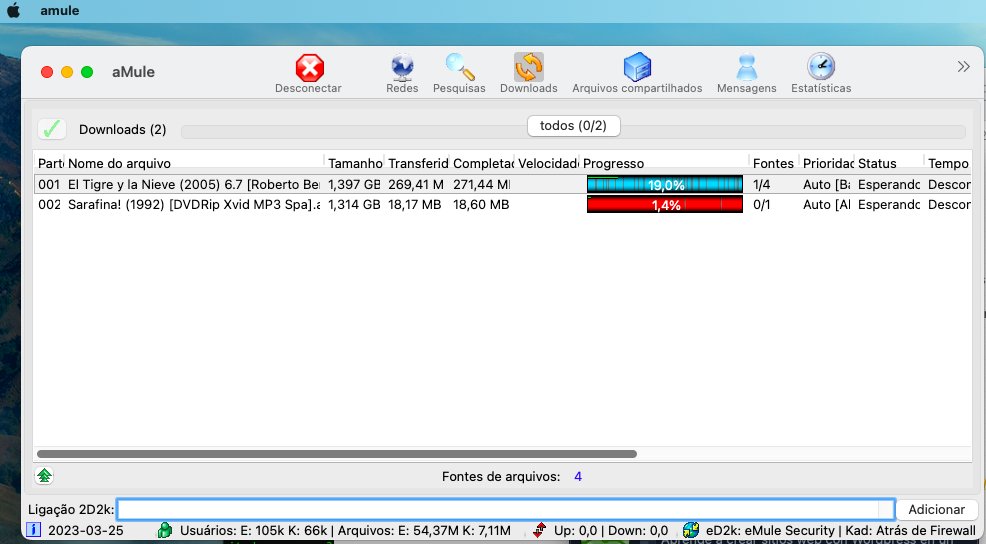This screenshot has height=544, width=986.
Task: Sort by Parte column header
Action: tap(50, 164)
